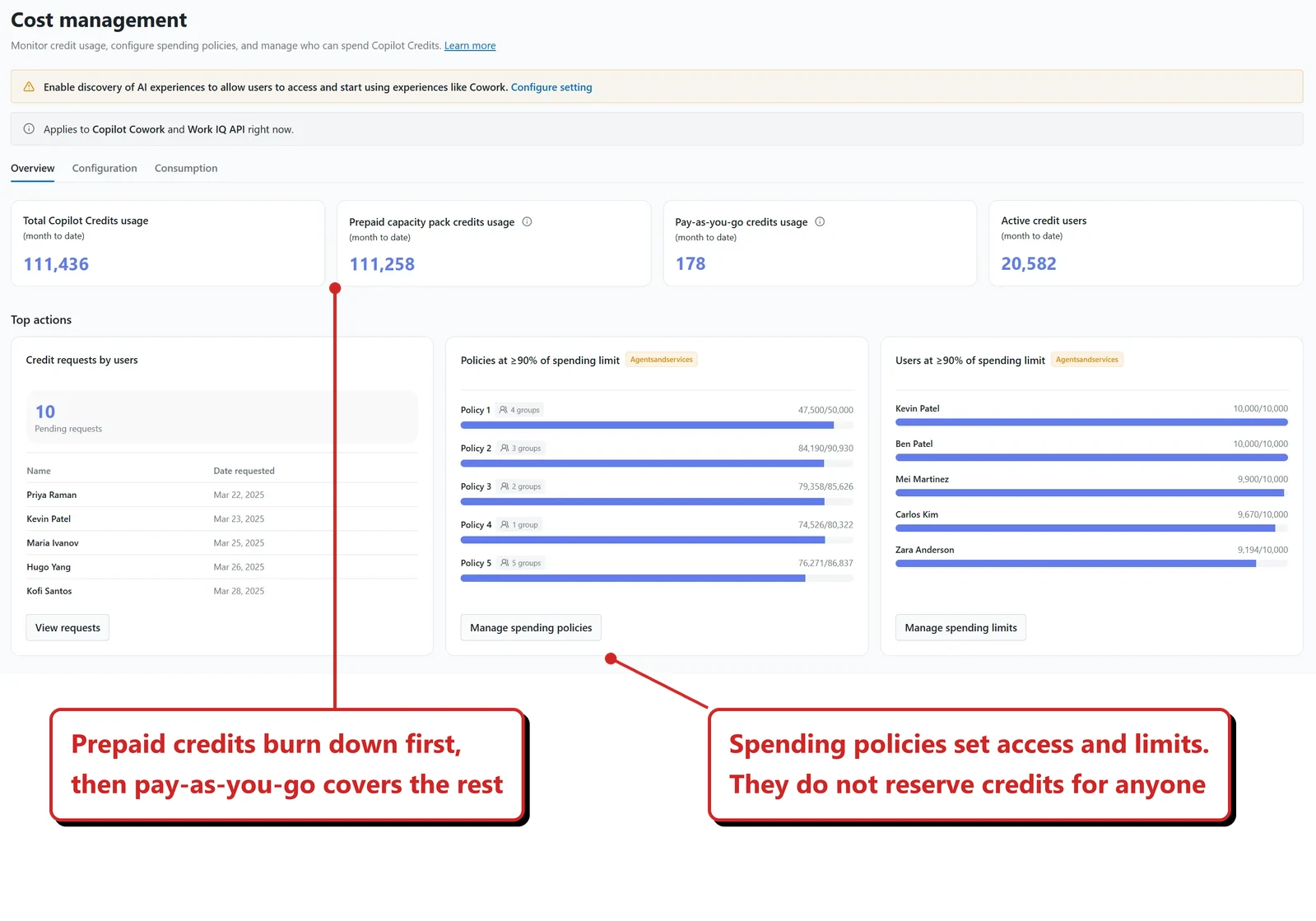Click the group icon next to Policy 4
The height and width of the screenshot is (921, 1316).
pyautogui.click(x=505, y=524)
